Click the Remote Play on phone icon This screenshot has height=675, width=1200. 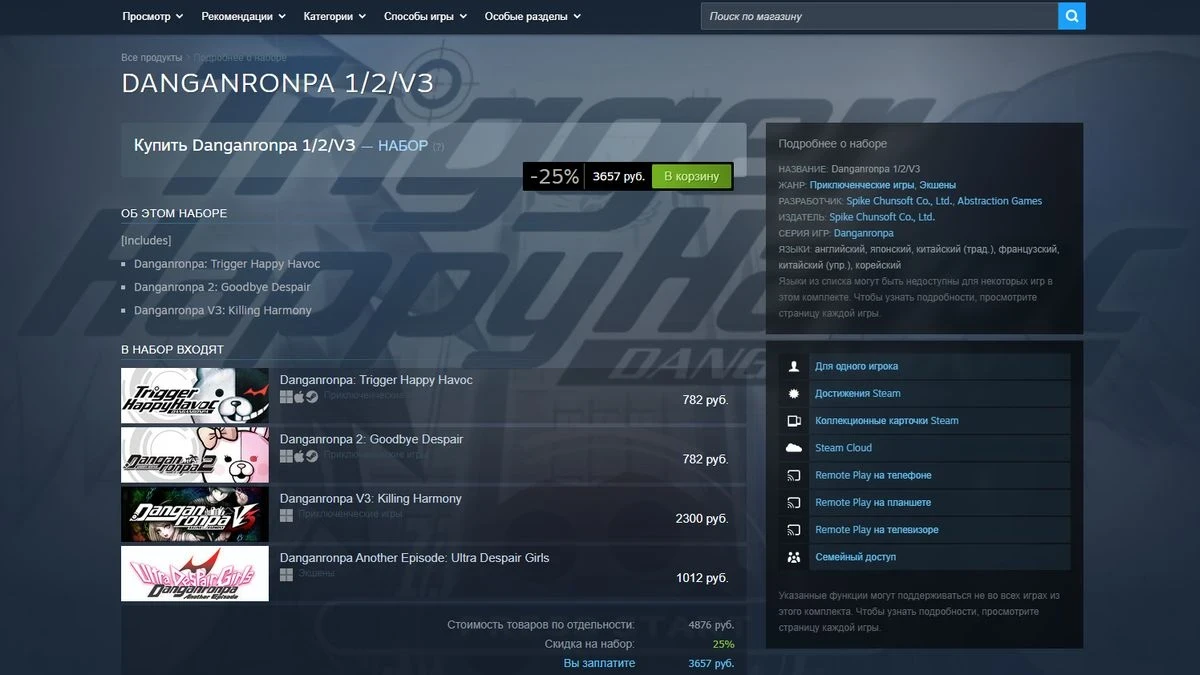click(x=794, y=475)
